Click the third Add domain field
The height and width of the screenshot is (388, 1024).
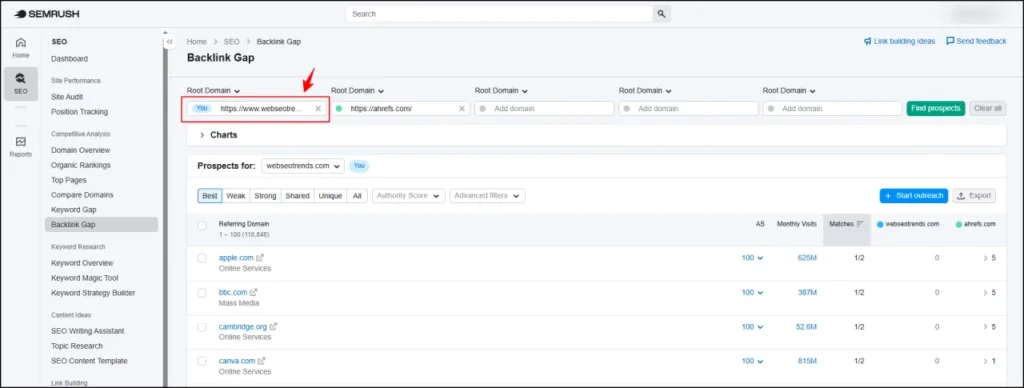tap(832, 108)
